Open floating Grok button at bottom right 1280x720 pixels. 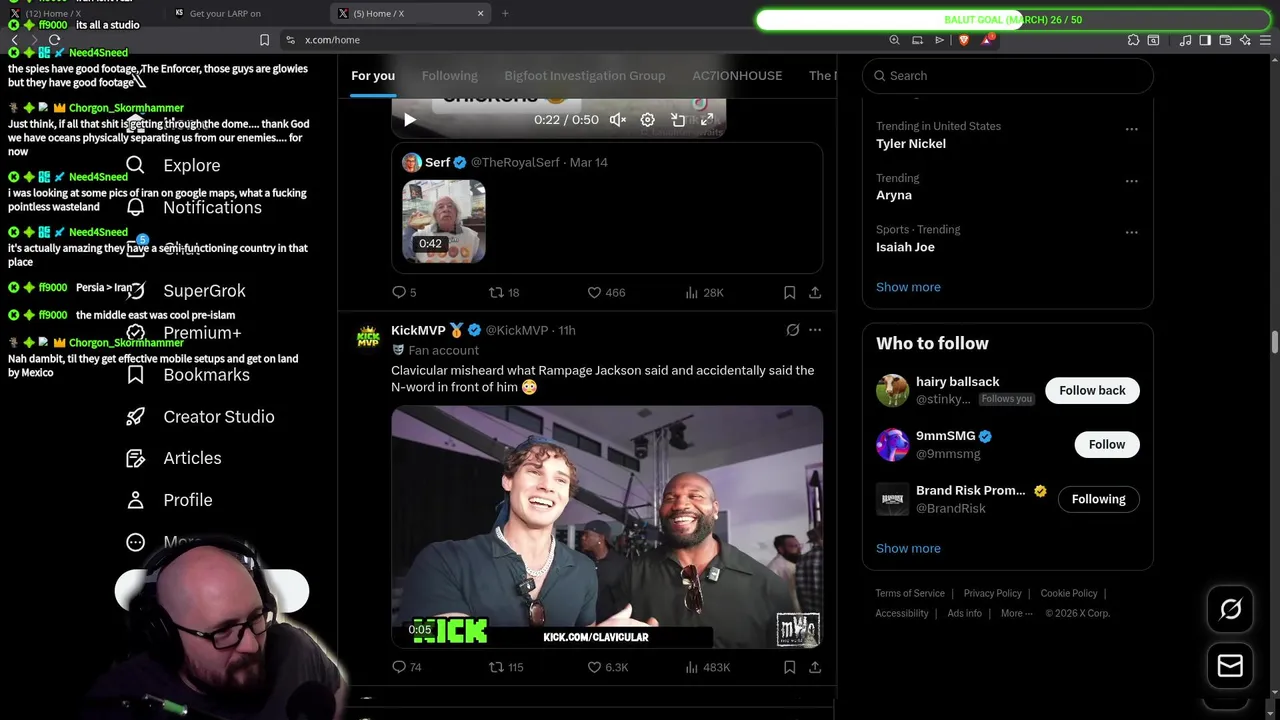(1230, 609)
